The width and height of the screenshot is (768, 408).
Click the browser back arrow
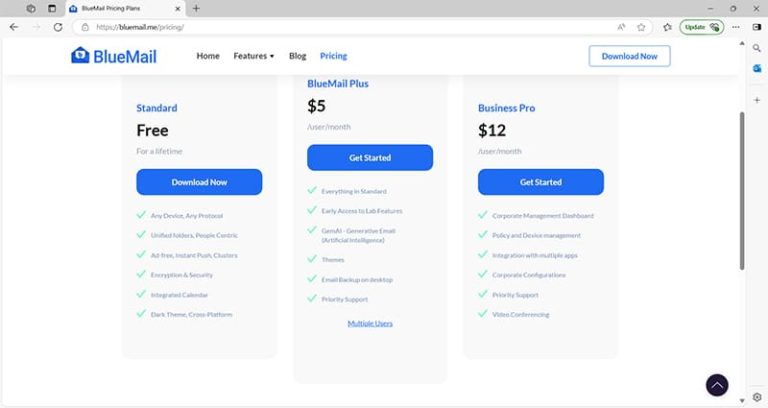coord(14,27)
